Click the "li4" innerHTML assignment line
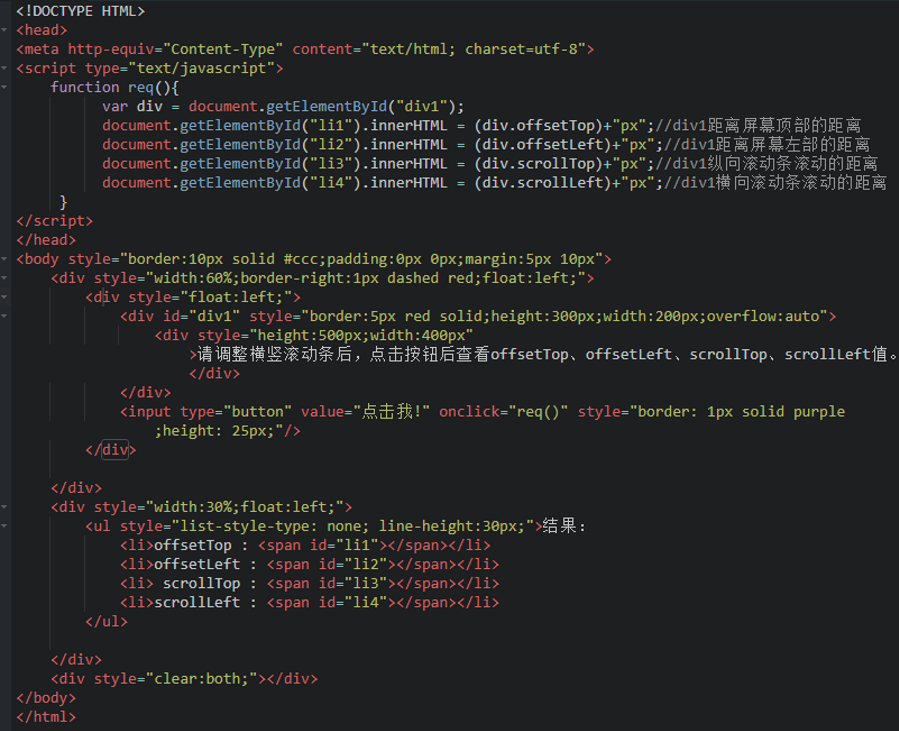 (495, 183)
